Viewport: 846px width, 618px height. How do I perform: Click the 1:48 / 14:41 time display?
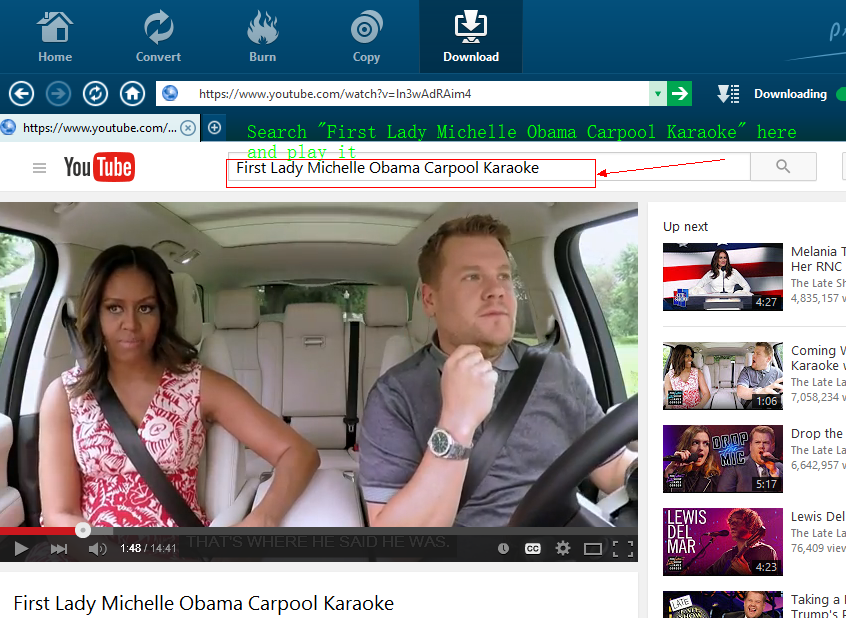tap(148, 549)
